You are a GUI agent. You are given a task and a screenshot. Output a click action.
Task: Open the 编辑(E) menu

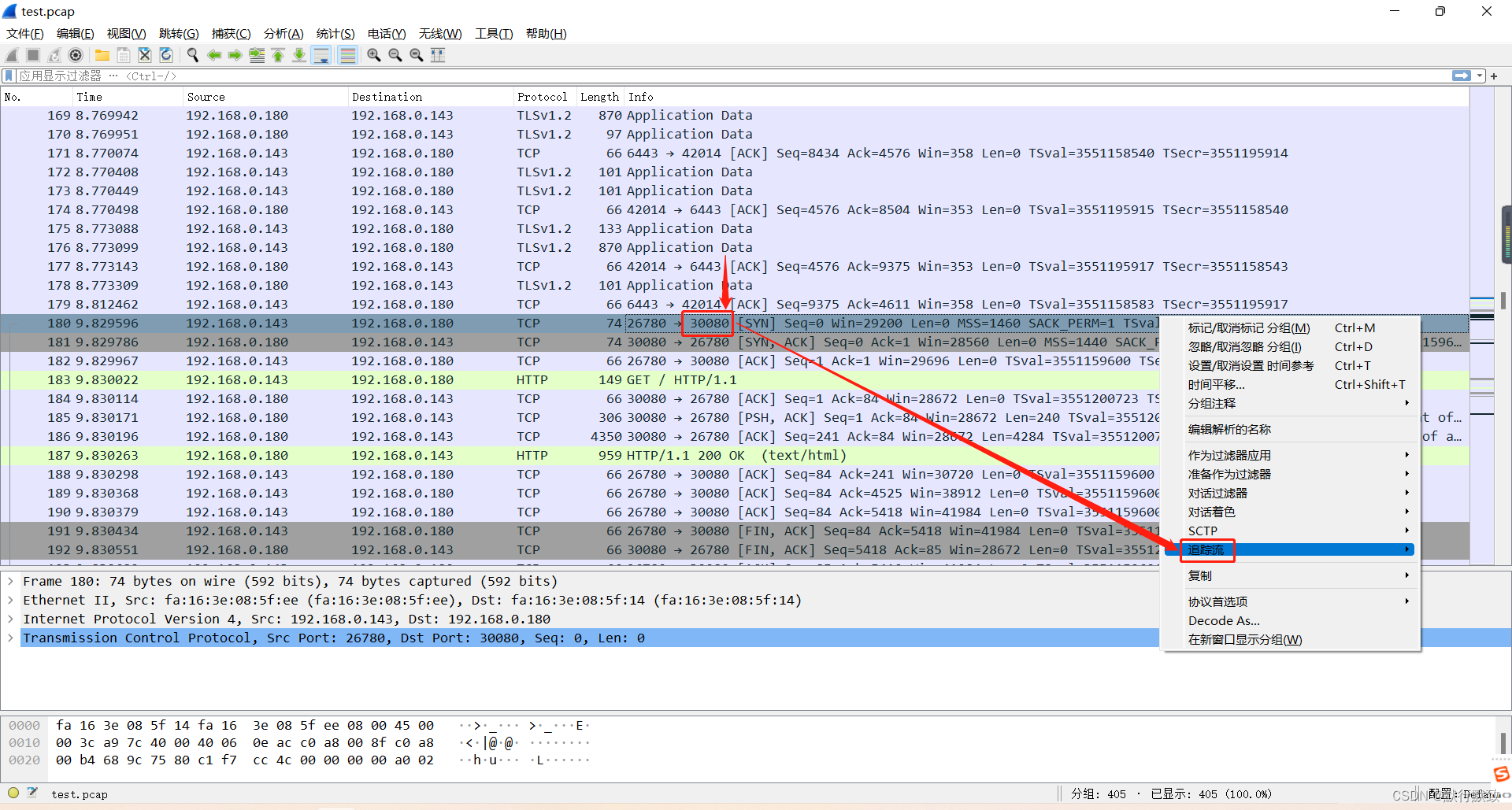tap(76, 34)
